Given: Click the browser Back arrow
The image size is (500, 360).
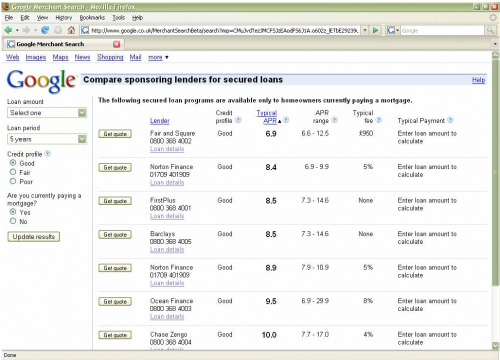Looking at the screenshot, I should 8,30.
